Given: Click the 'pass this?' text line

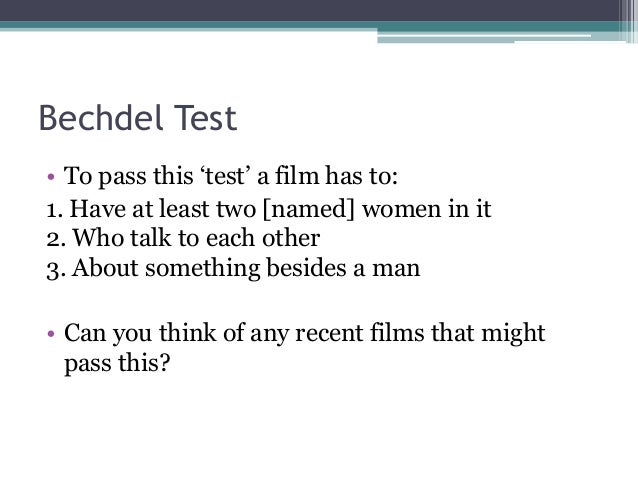Looking at the screenshot, I should point(116,363).
